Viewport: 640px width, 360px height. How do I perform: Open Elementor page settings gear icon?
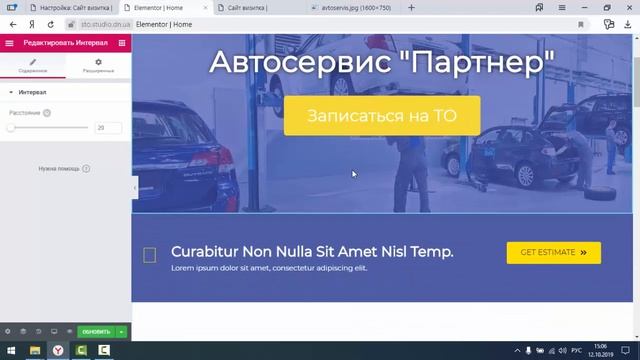8,331
